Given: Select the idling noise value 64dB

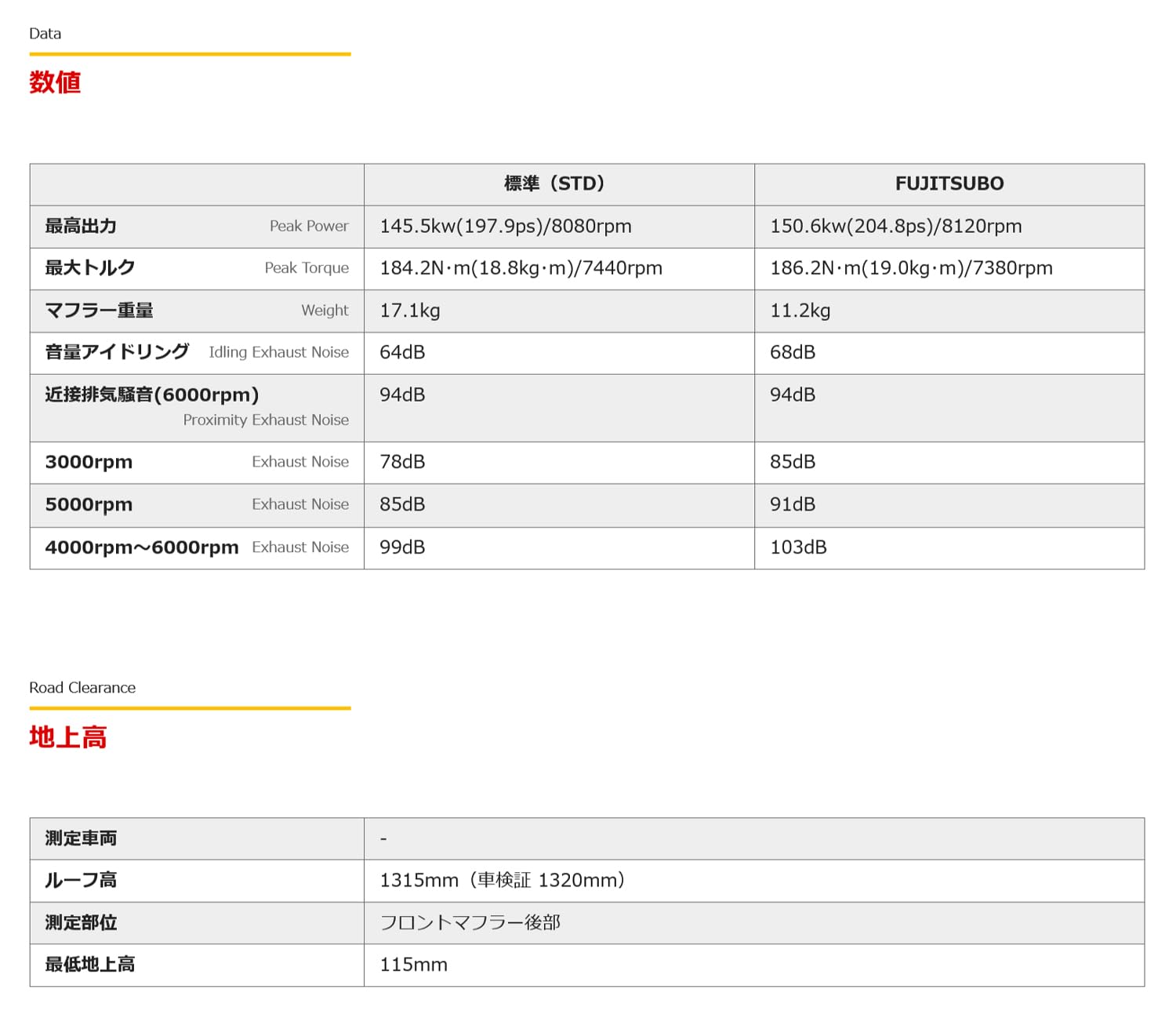Looking at the screenshot, I should click(402, 352).
